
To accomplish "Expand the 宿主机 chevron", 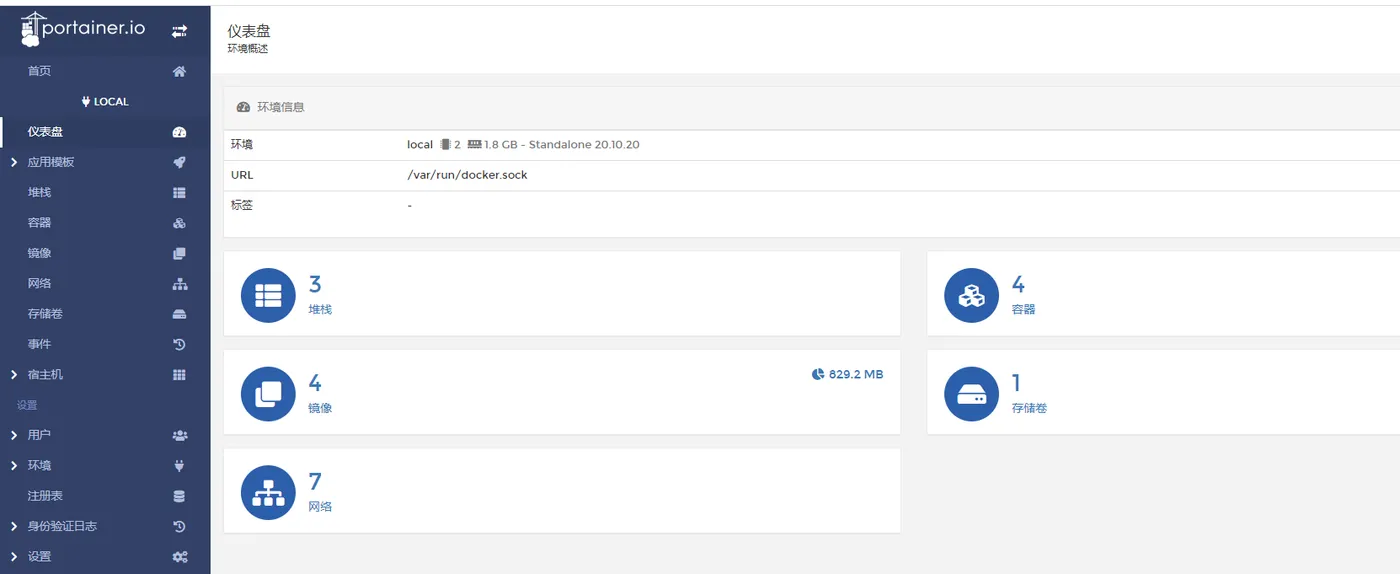I will point(13,375).
